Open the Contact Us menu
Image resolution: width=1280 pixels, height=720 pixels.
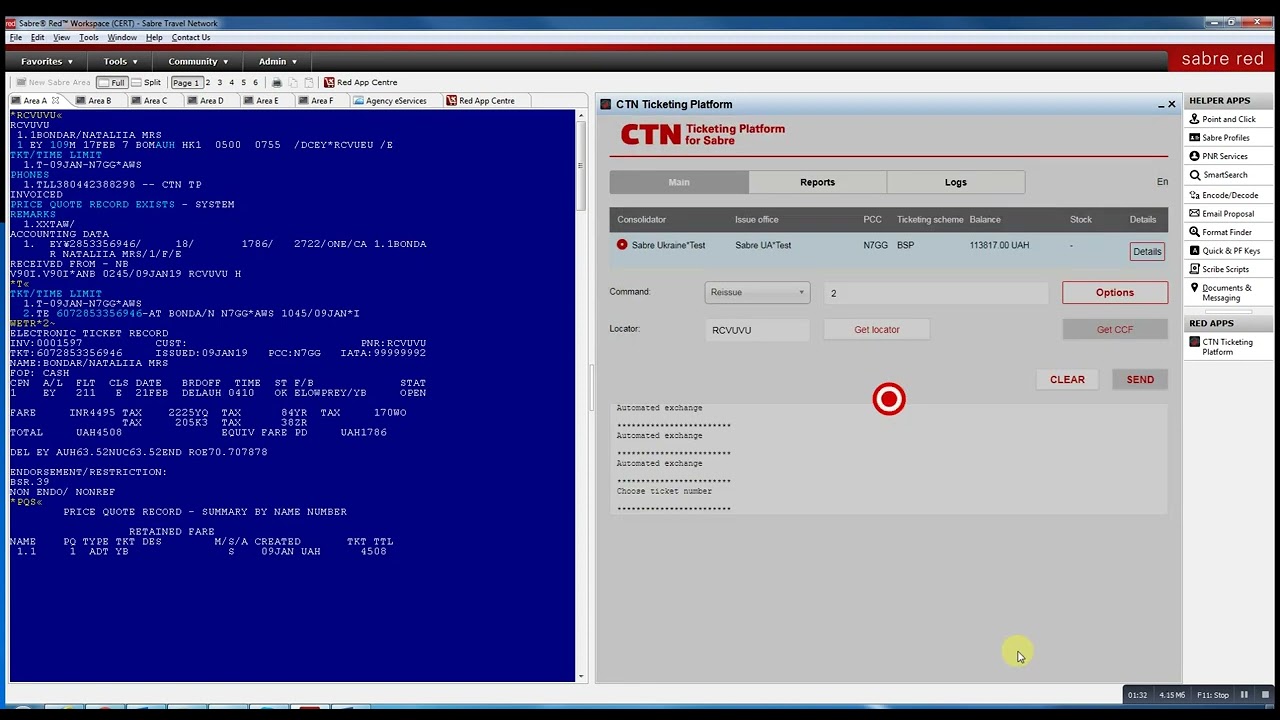(191, 37)
